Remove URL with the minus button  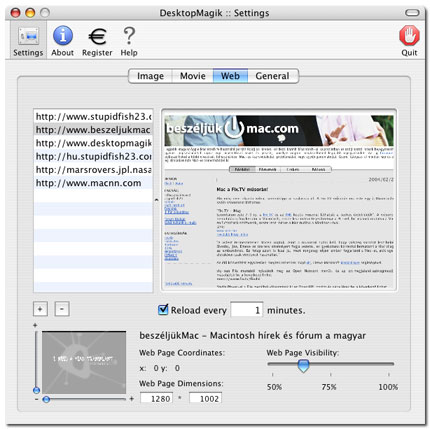click(x=62, y=309)
